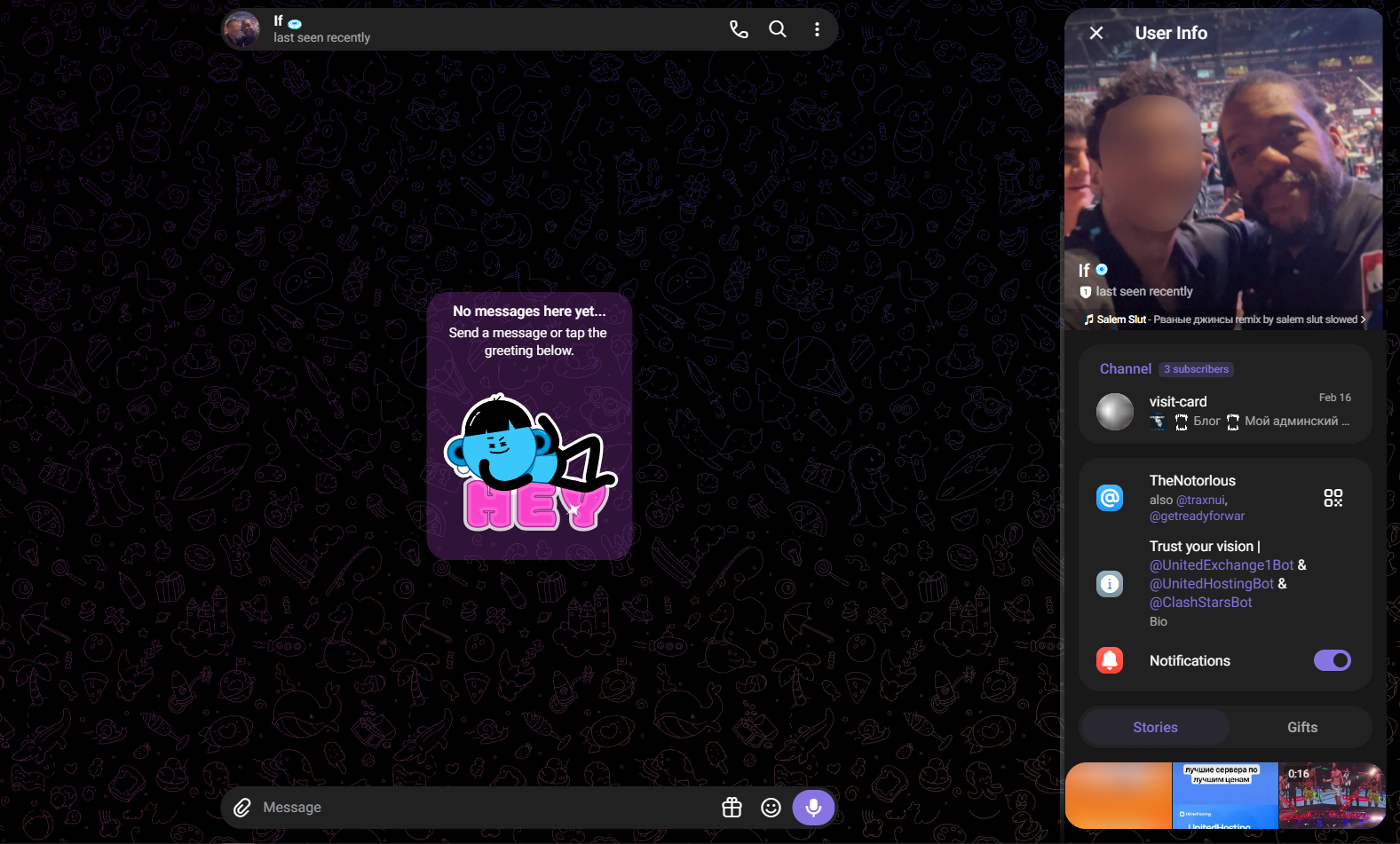Screen dimensions: 1400x844
Task: Record a voice message with microphone button
Action: [x=813, y=808]
